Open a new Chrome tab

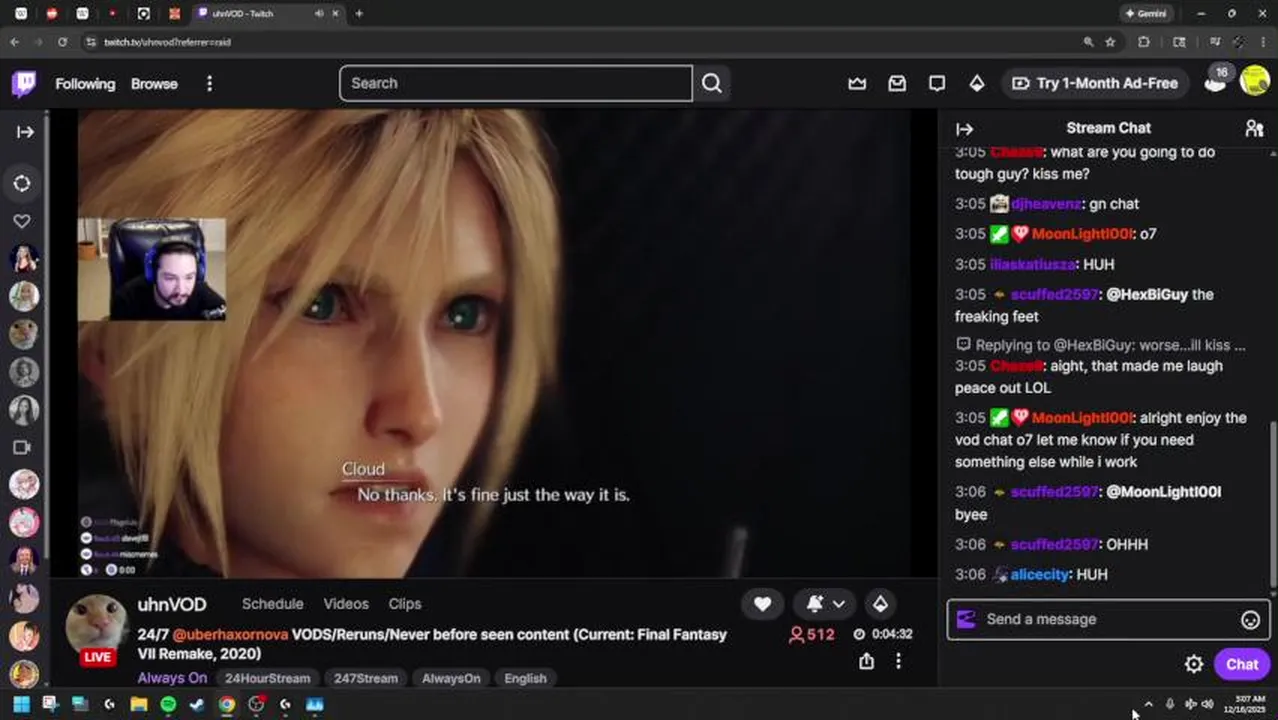[359, 14]
